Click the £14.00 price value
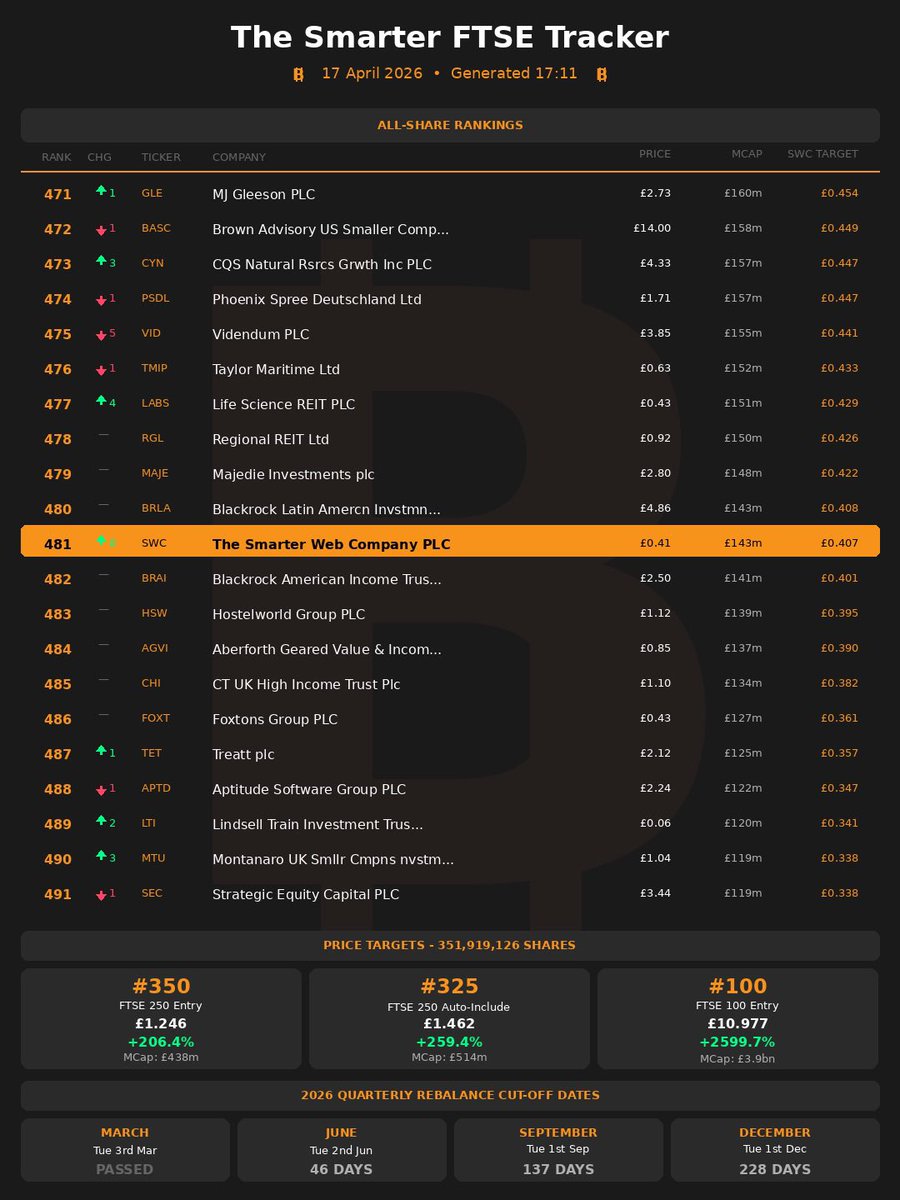The width and height of the screenshot is (900, 1200). pos(652,228)
